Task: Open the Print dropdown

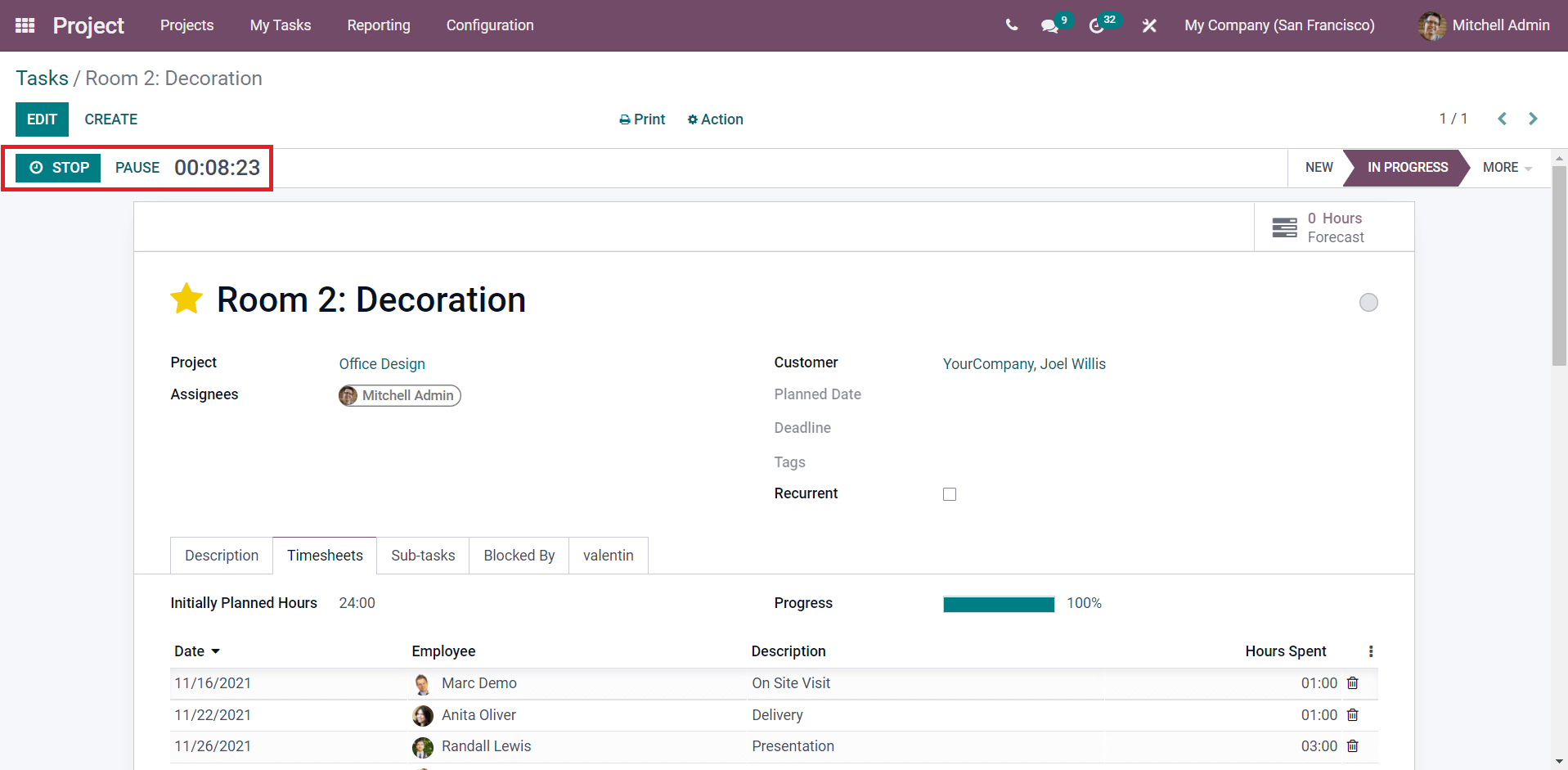Action: click(642, 119)
